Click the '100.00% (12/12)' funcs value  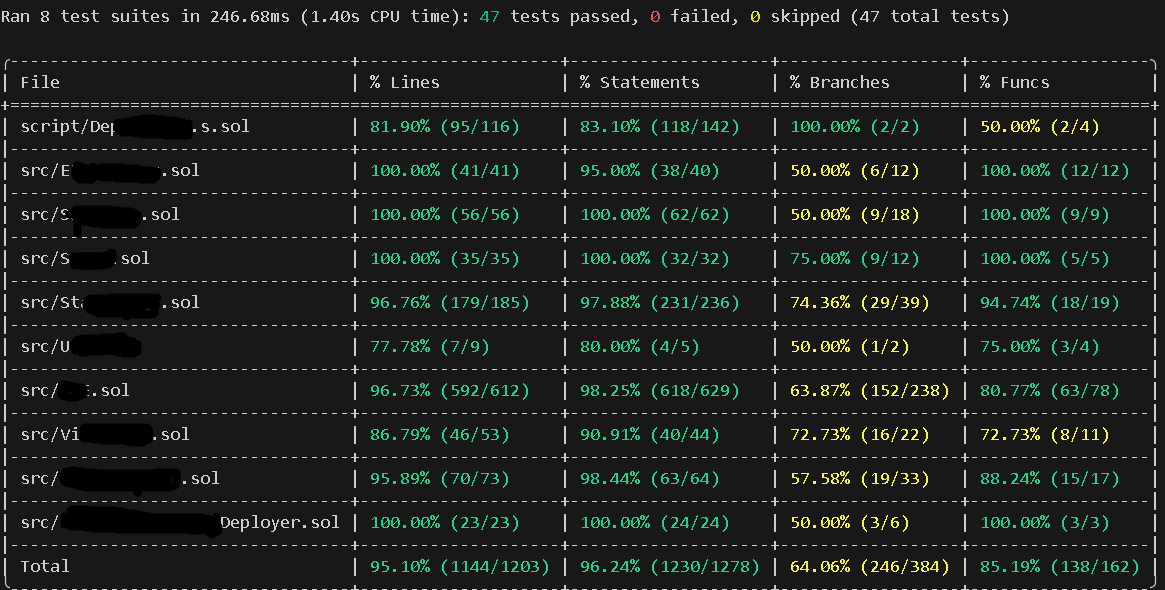click(x=1055, y=170)
